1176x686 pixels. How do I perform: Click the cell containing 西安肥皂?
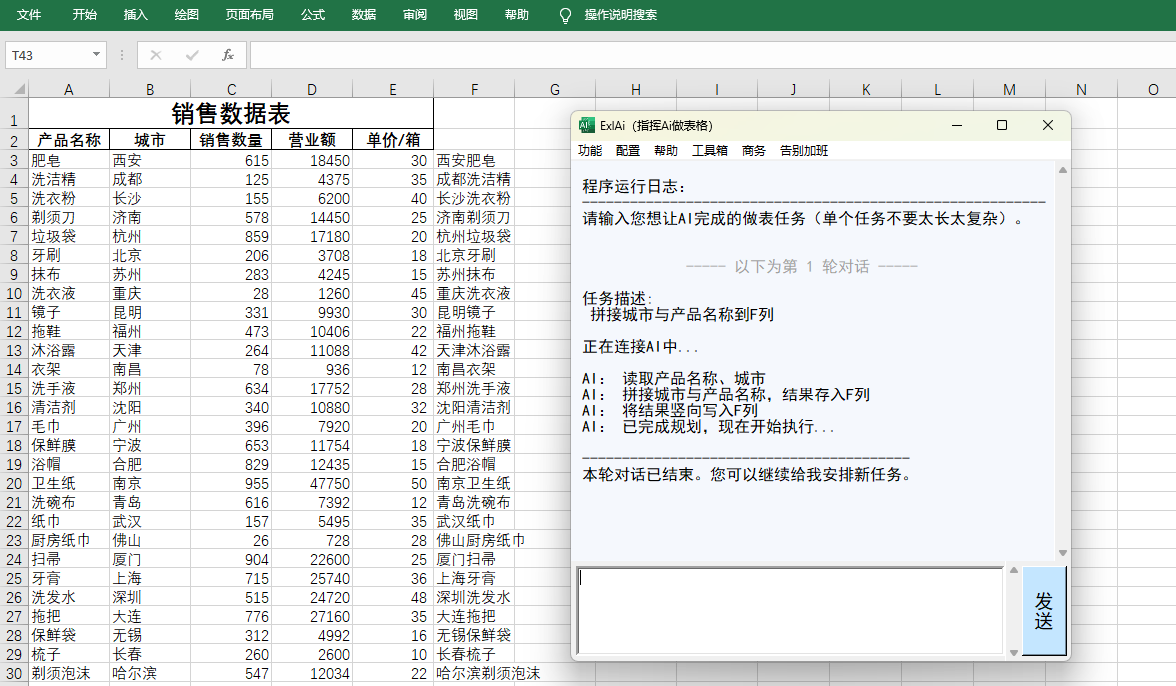click(474, 160)
